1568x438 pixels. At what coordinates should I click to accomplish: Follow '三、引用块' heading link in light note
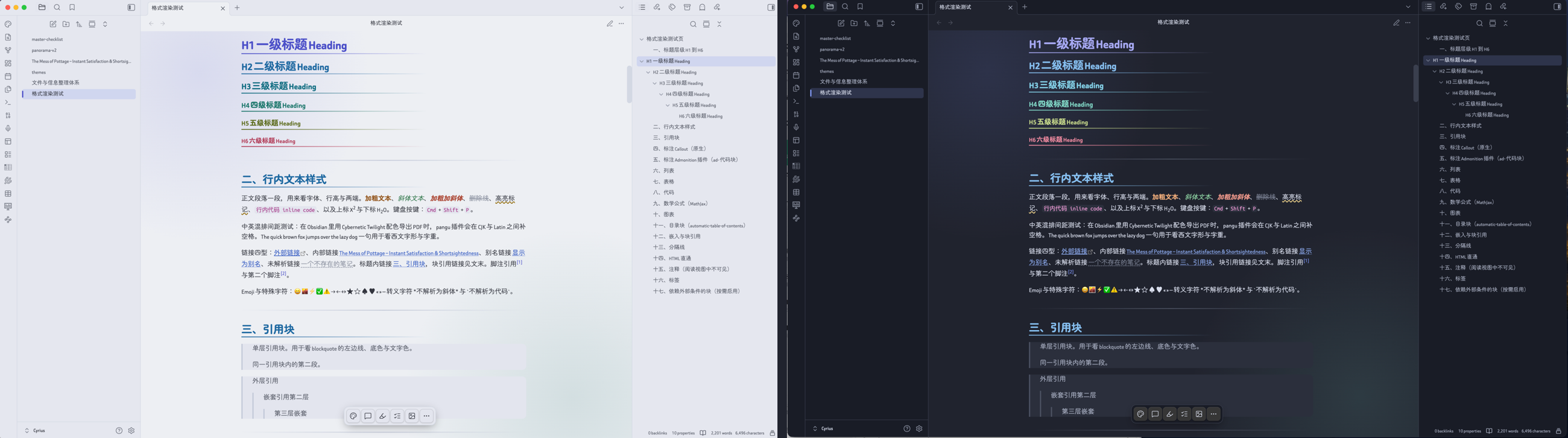click(x=409, y=264)
